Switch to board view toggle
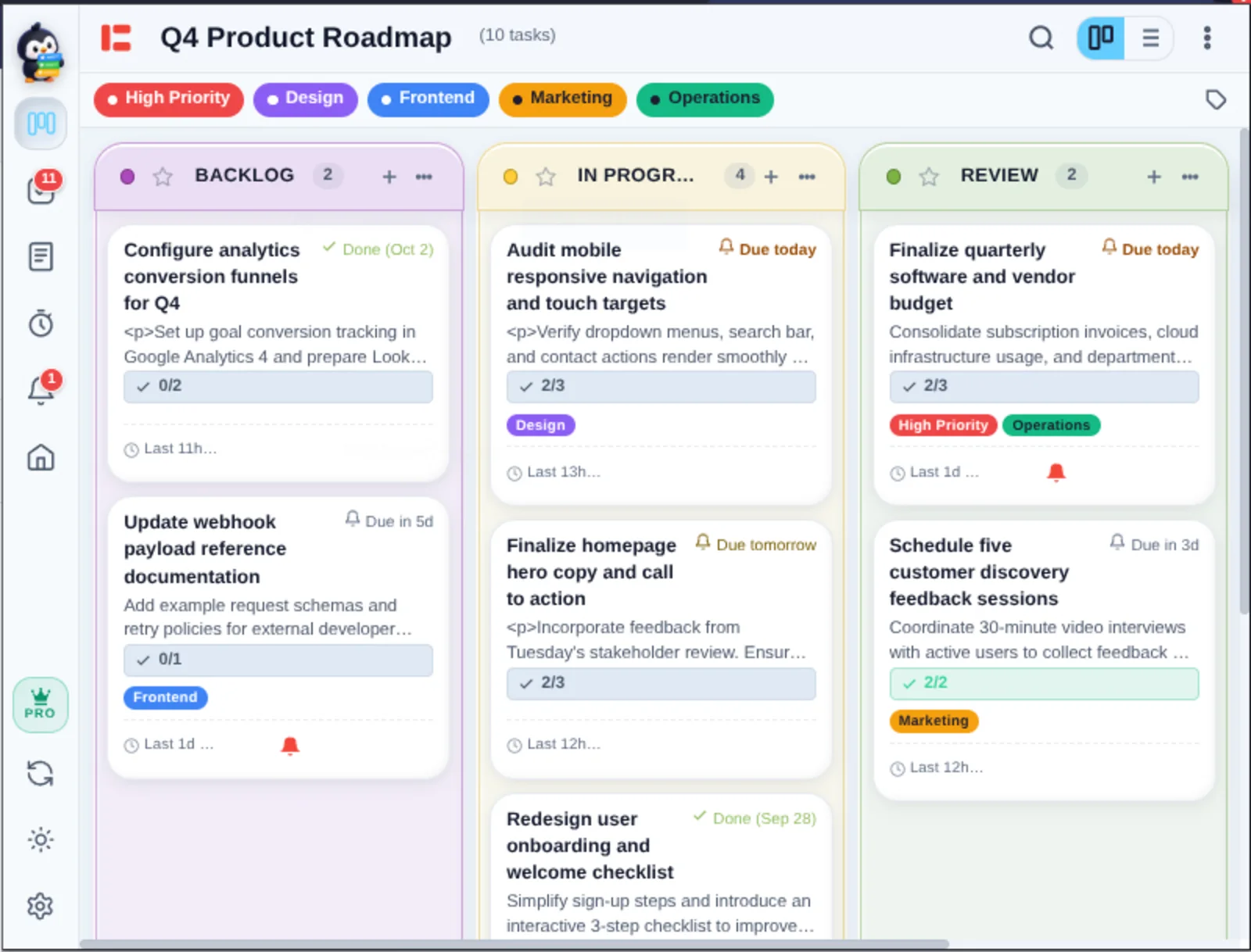This screenshot has width=1251, height=952. click(x=1101, y=38)
